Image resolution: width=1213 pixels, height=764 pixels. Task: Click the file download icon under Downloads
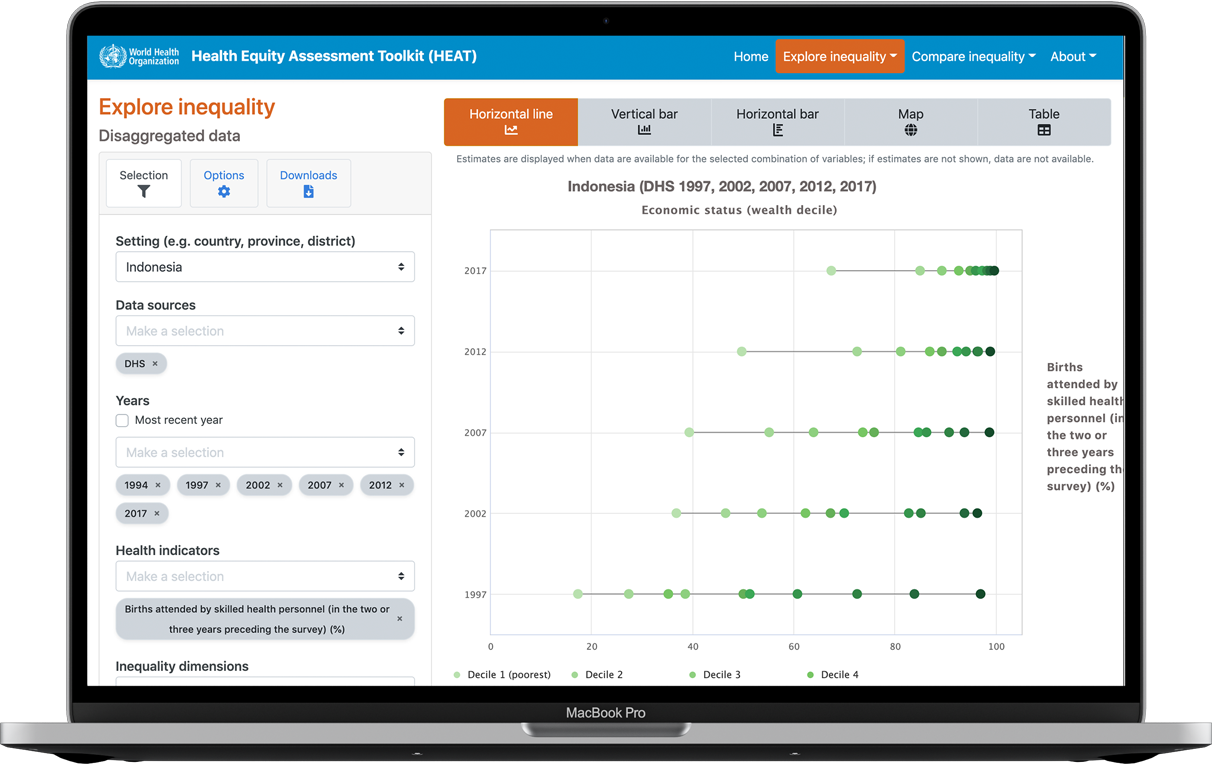coord(308,192)
